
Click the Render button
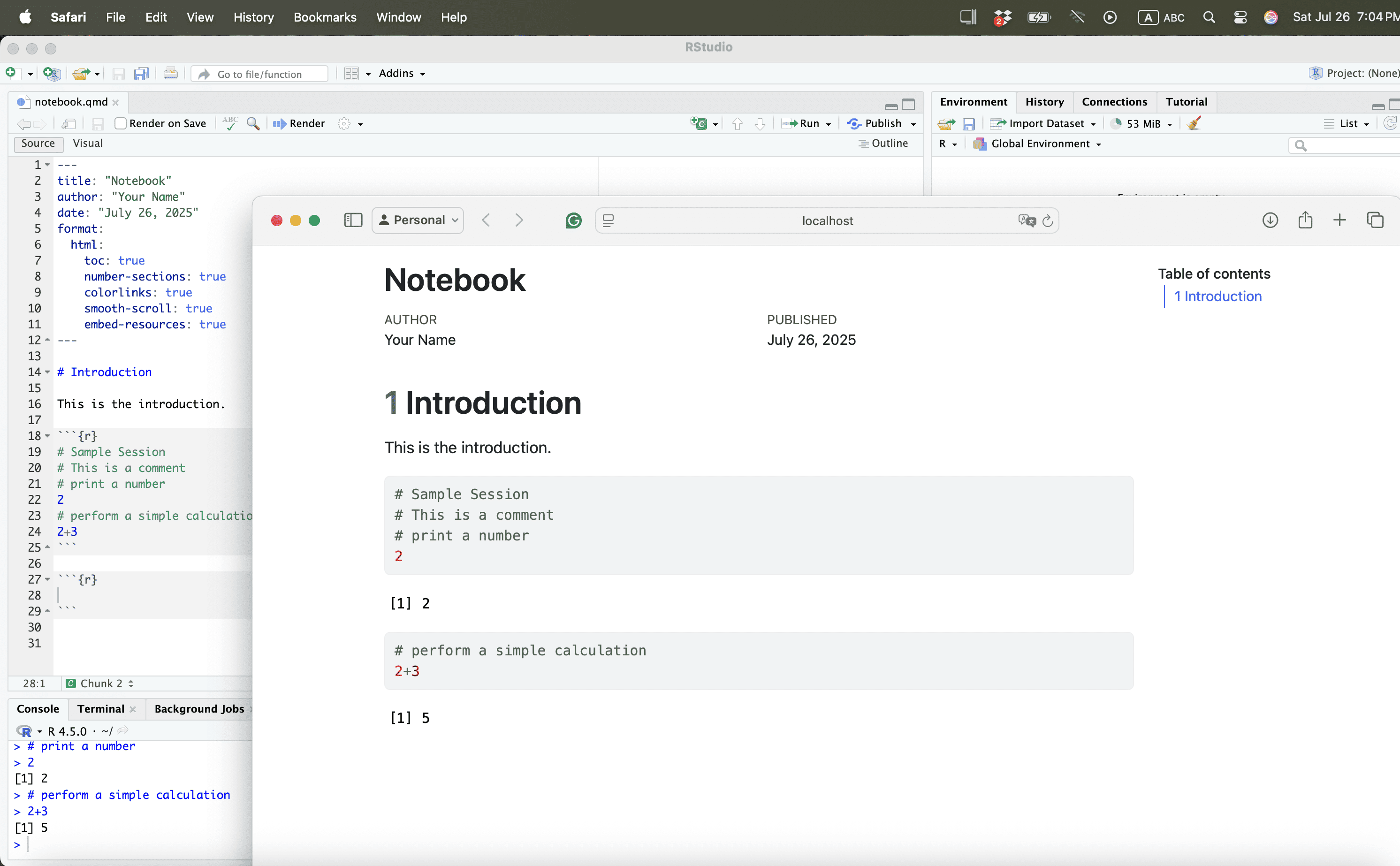[x=300, y=123]
